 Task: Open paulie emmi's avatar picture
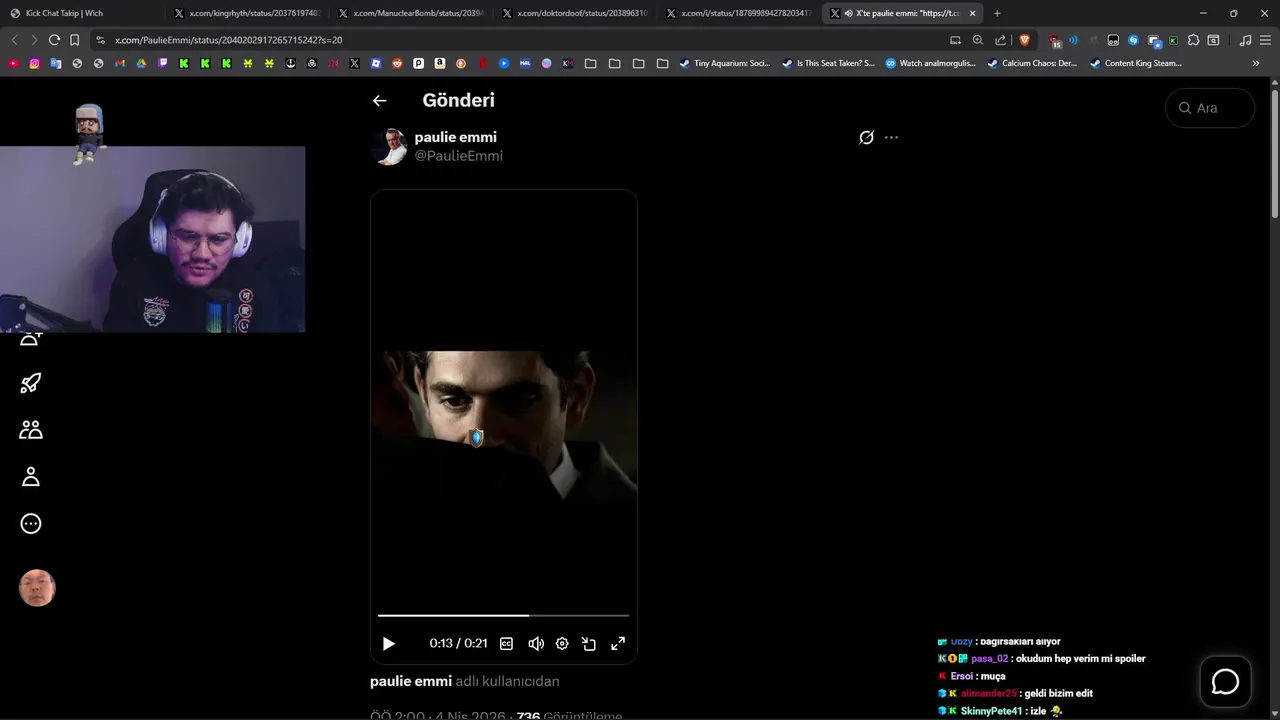[389, 146]
